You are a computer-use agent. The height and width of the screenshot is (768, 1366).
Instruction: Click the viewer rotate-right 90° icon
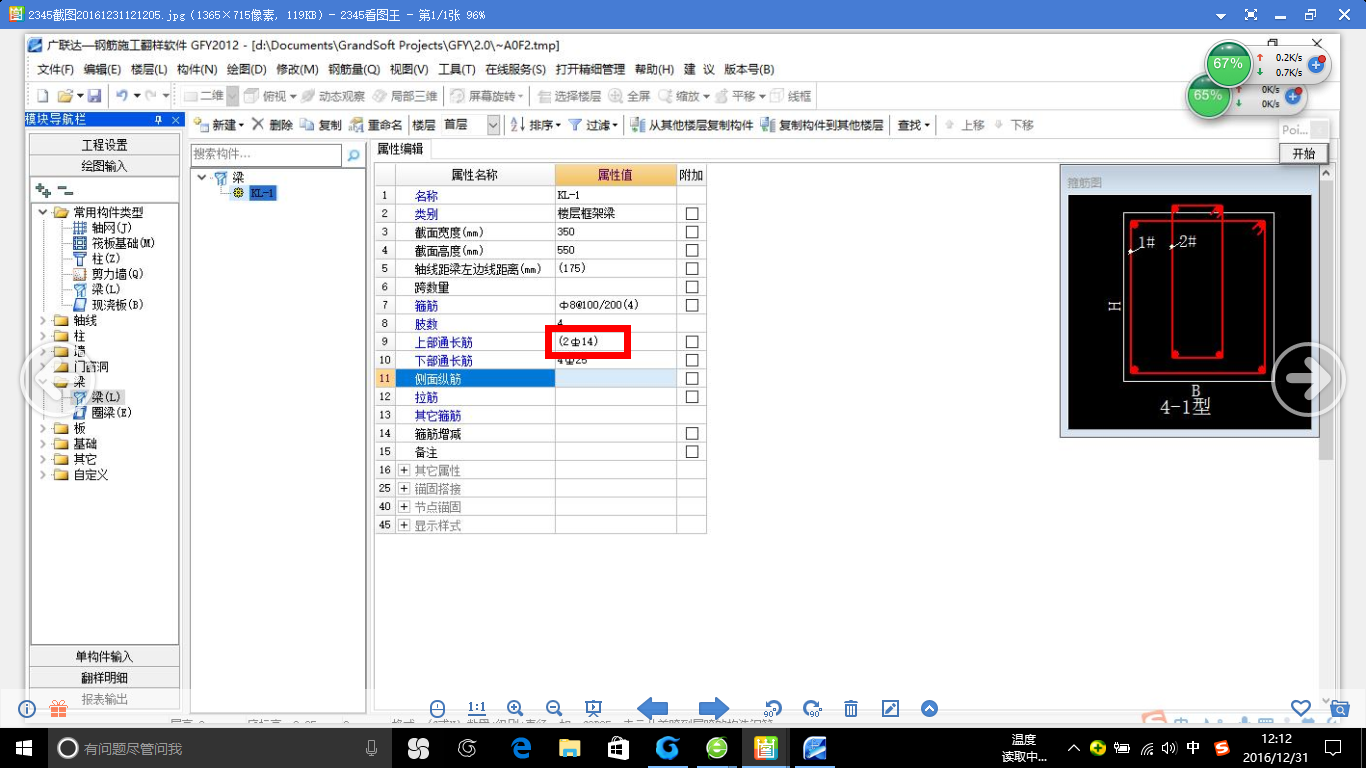pos(811,708)
